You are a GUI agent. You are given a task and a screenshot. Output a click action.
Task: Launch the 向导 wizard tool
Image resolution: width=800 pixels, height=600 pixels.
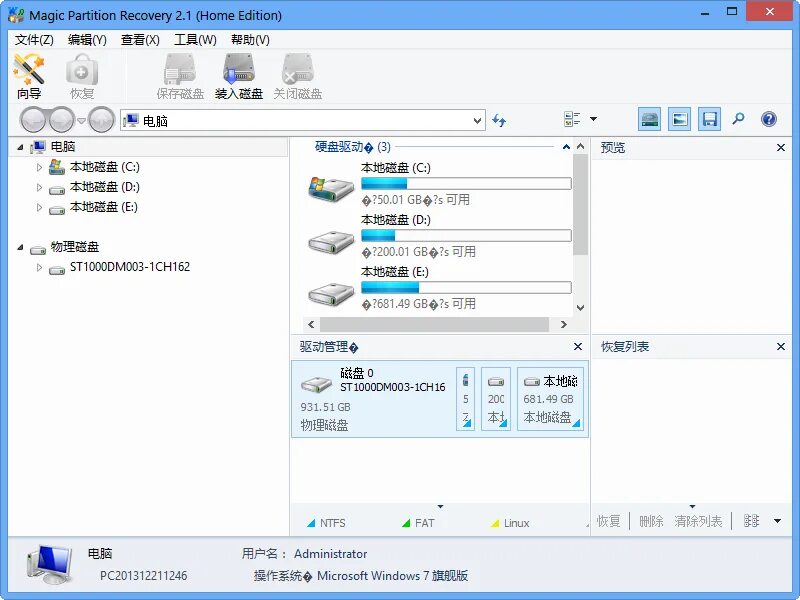pos(29,76)
